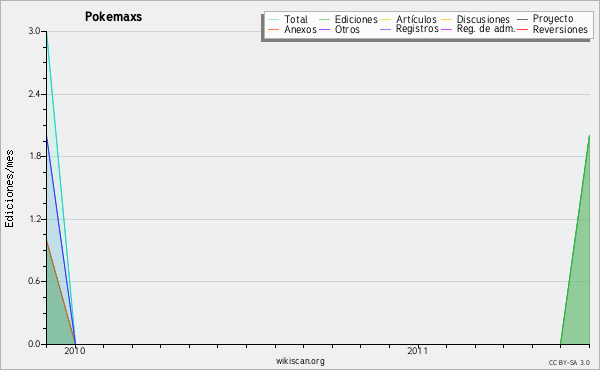Click the 3.0 y-axis value

click(34, 31)
